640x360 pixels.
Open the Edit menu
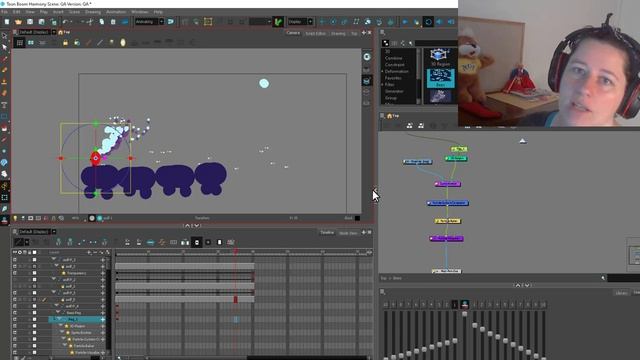point(16,12)
